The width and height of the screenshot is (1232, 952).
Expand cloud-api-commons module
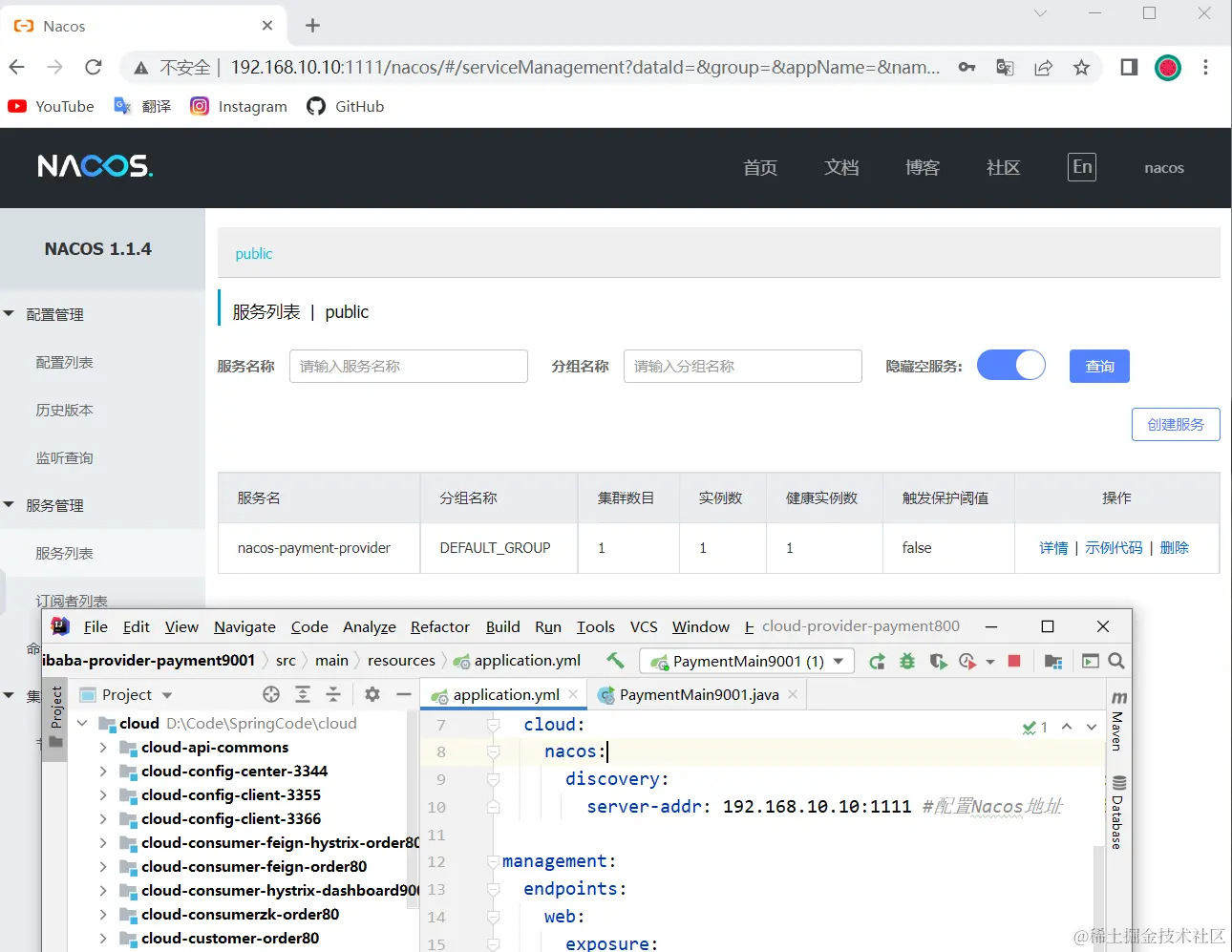point(103,747)
